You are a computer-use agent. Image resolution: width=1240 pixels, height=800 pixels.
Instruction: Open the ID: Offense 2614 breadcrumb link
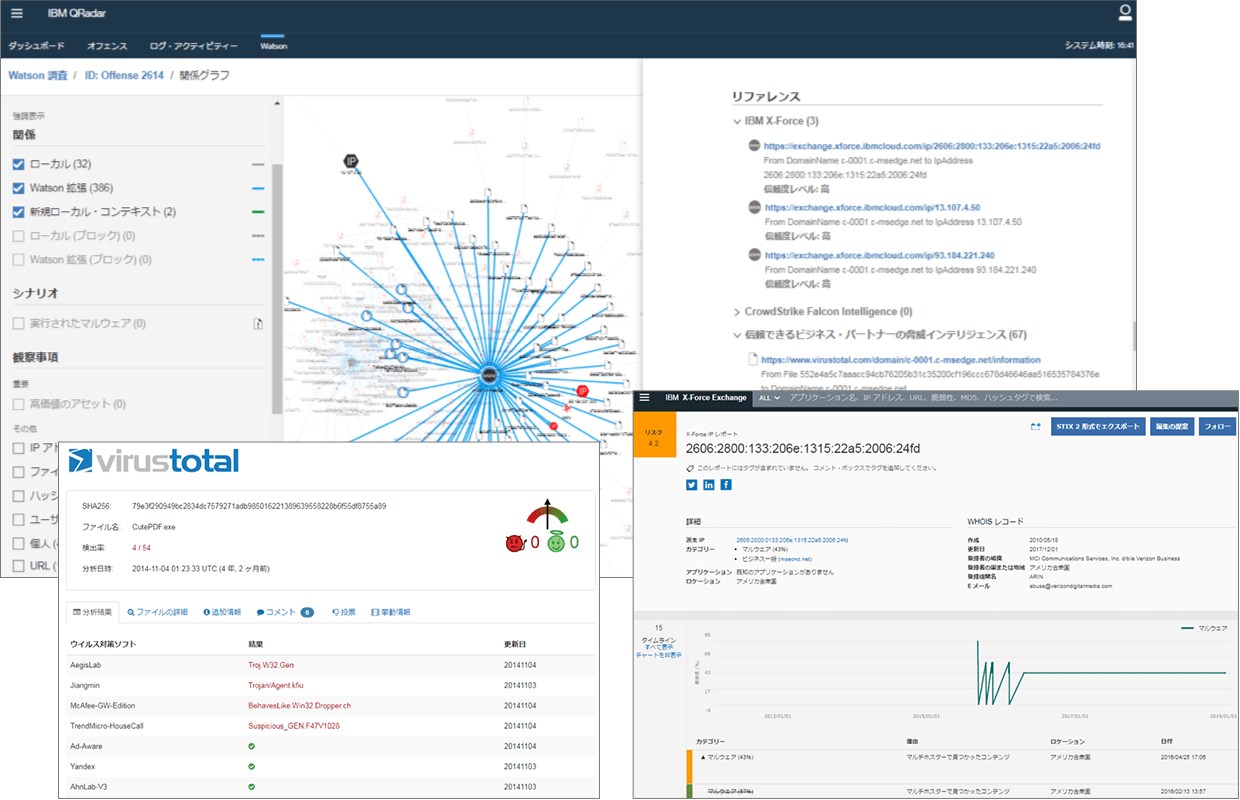tap(124, 75)
